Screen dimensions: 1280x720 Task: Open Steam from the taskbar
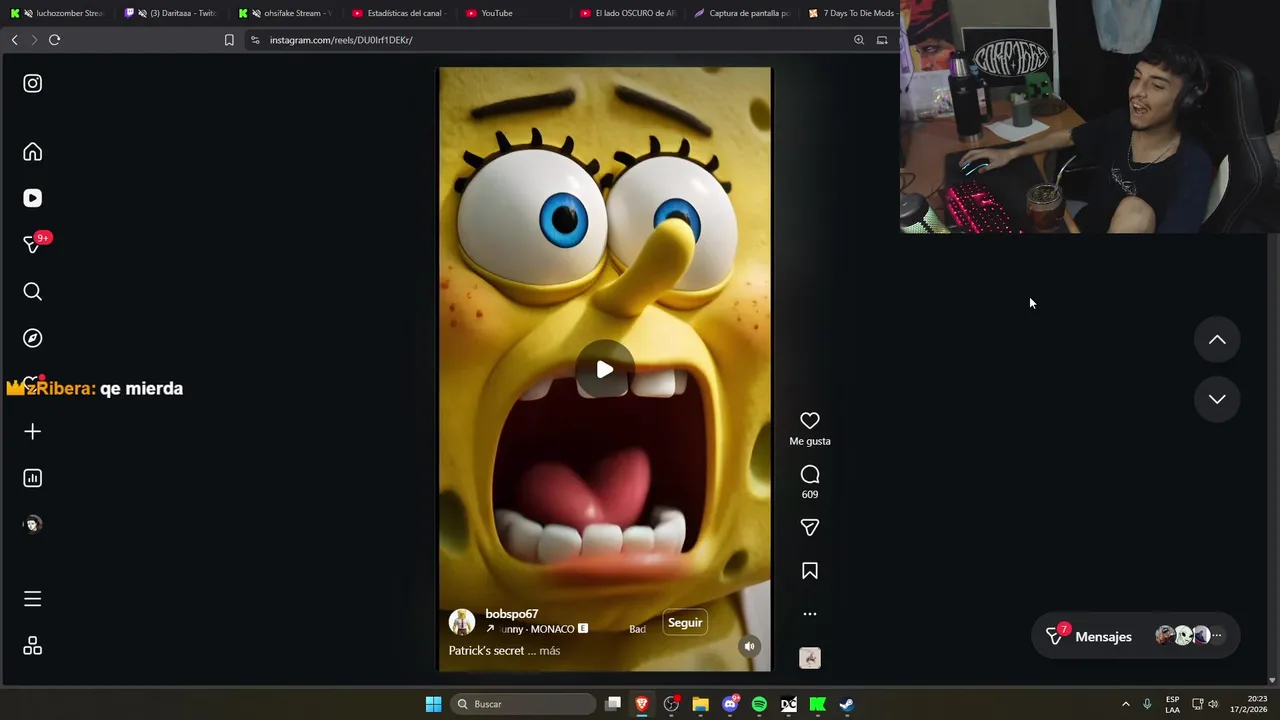[x=846, y=704]
